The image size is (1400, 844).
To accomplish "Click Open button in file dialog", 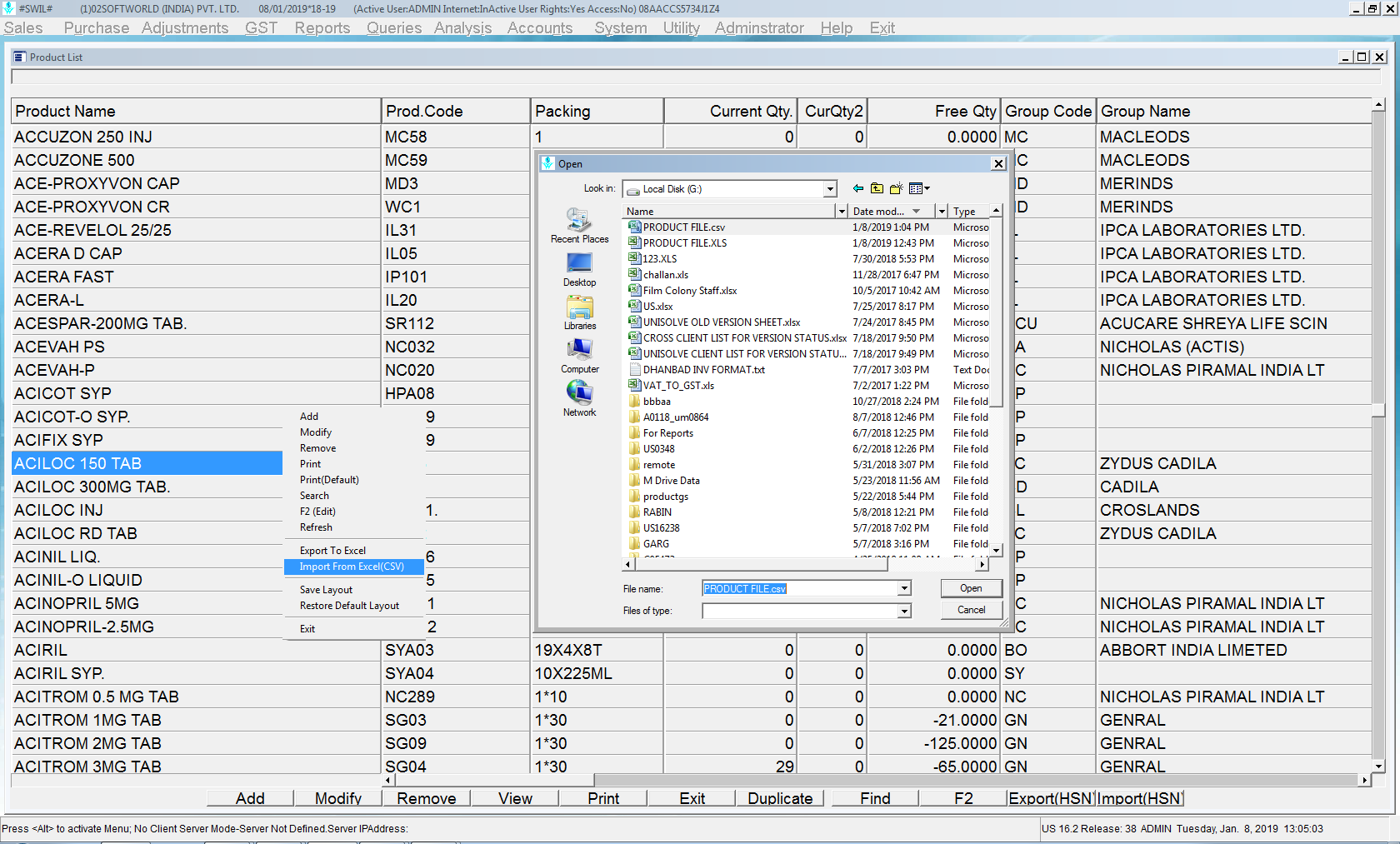I will coord(971,588).
